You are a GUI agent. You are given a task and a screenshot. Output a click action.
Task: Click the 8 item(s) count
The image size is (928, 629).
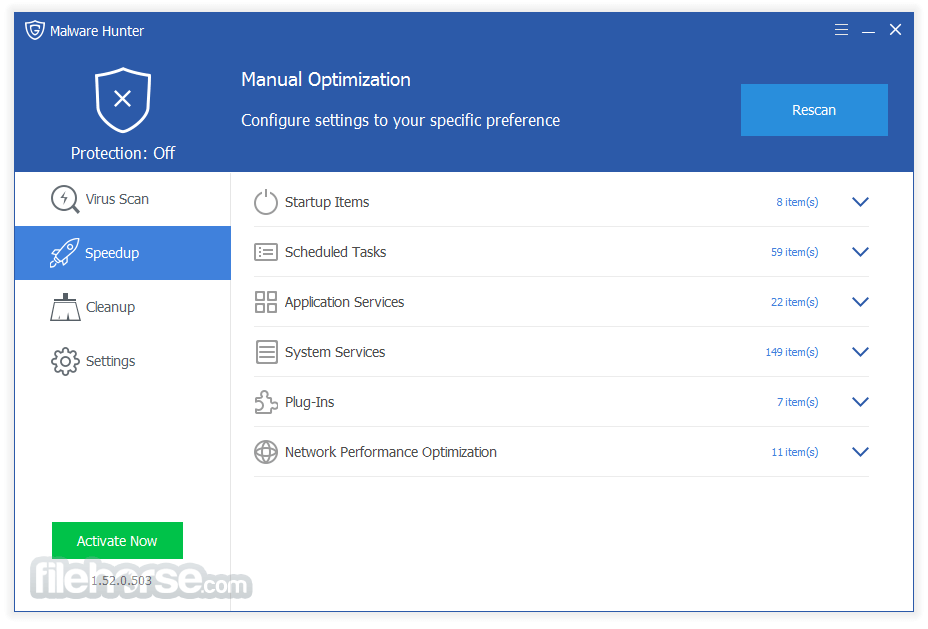[x=797, y=202]
